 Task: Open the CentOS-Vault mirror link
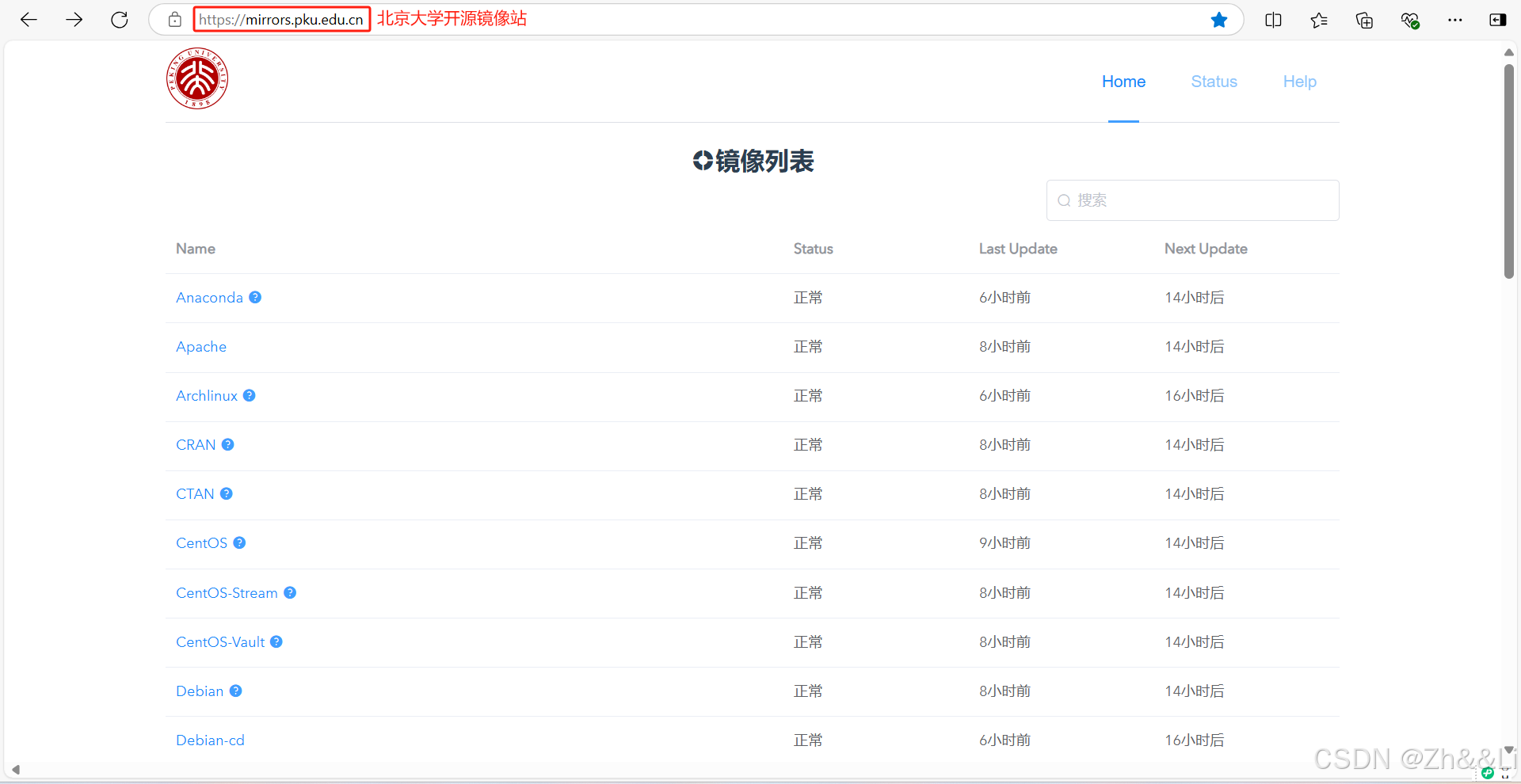(x=220, y=642)
